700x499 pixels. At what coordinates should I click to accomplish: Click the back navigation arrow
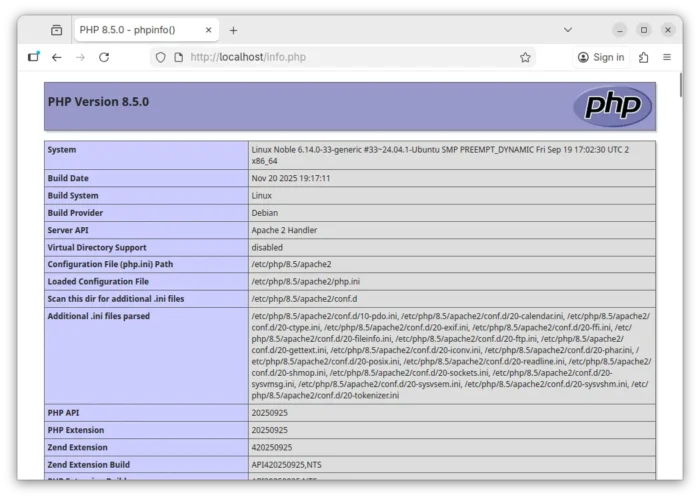click(x=57, y=58)
